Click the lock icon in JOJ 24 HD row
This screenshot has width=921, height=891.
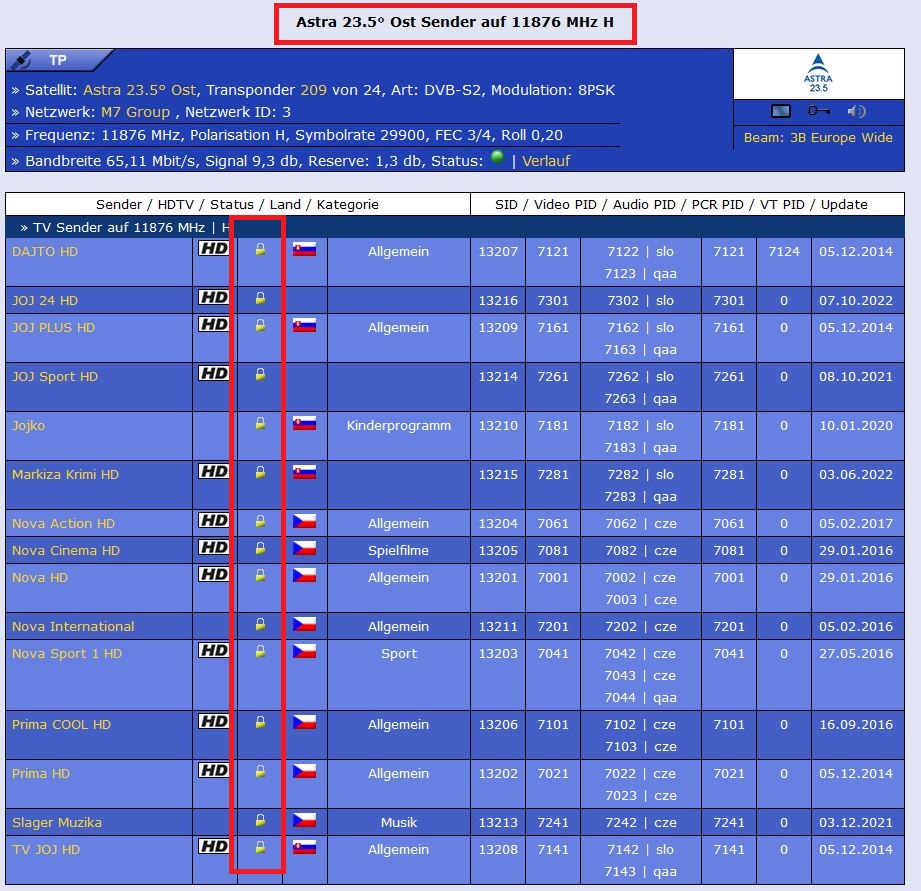click(260, 298)
